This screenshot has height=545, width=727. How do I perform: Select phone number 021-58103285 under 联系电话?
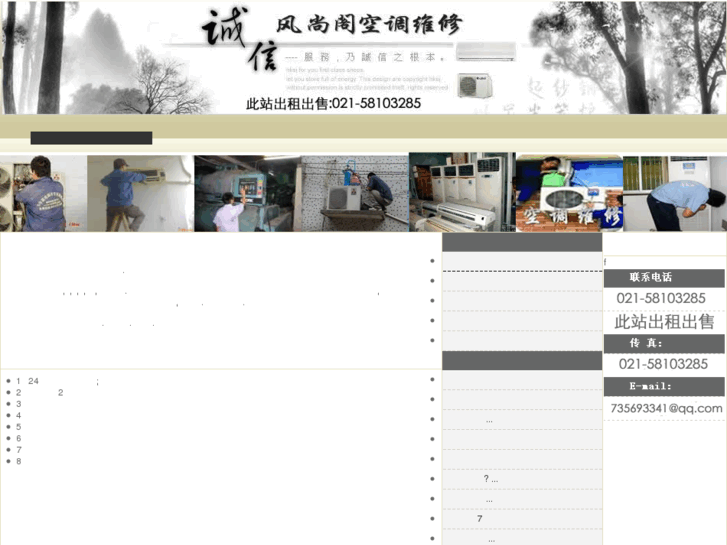point(661,298)
